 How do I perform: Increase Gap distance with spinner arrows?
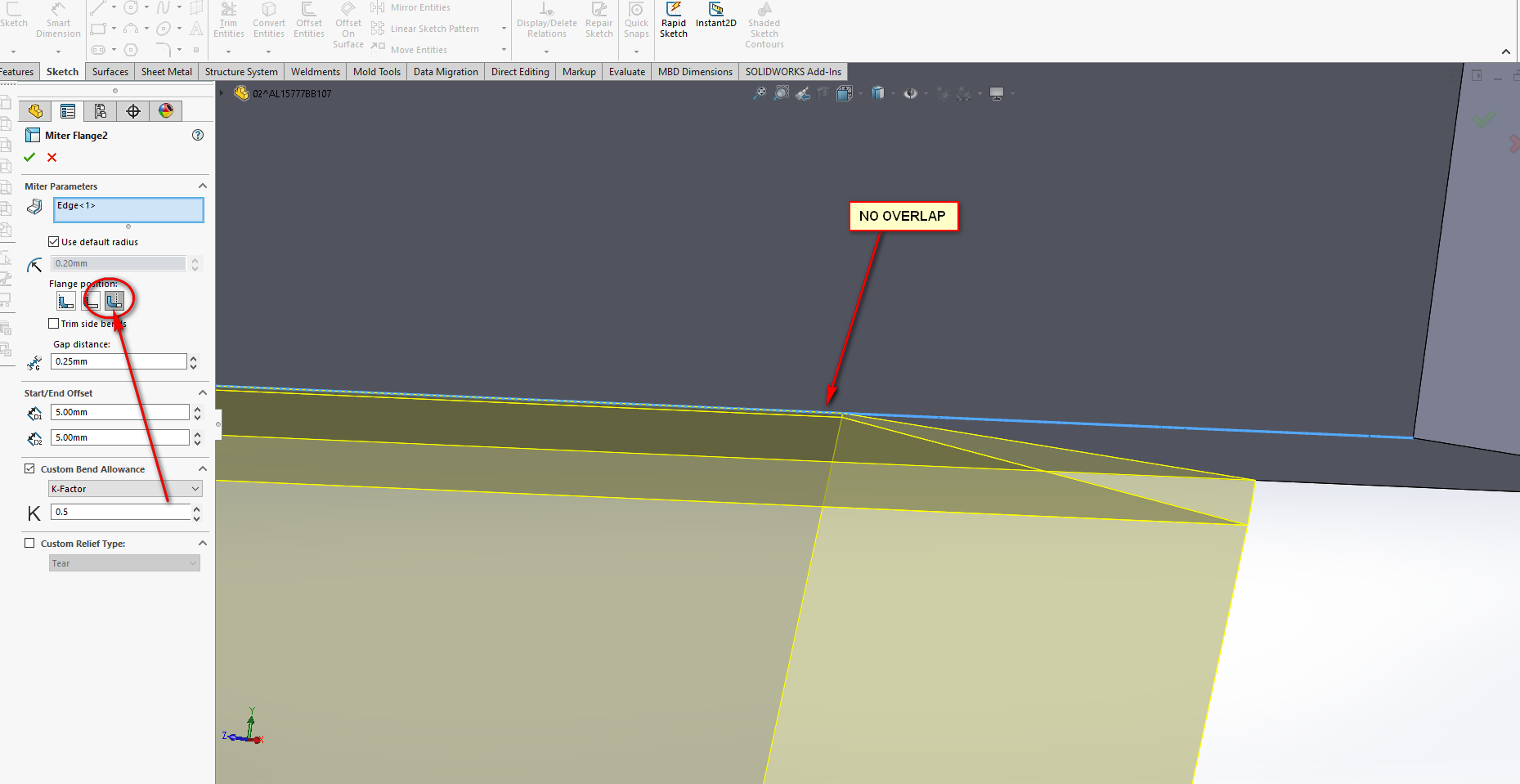pyautogui.click(x=194, y=357)
